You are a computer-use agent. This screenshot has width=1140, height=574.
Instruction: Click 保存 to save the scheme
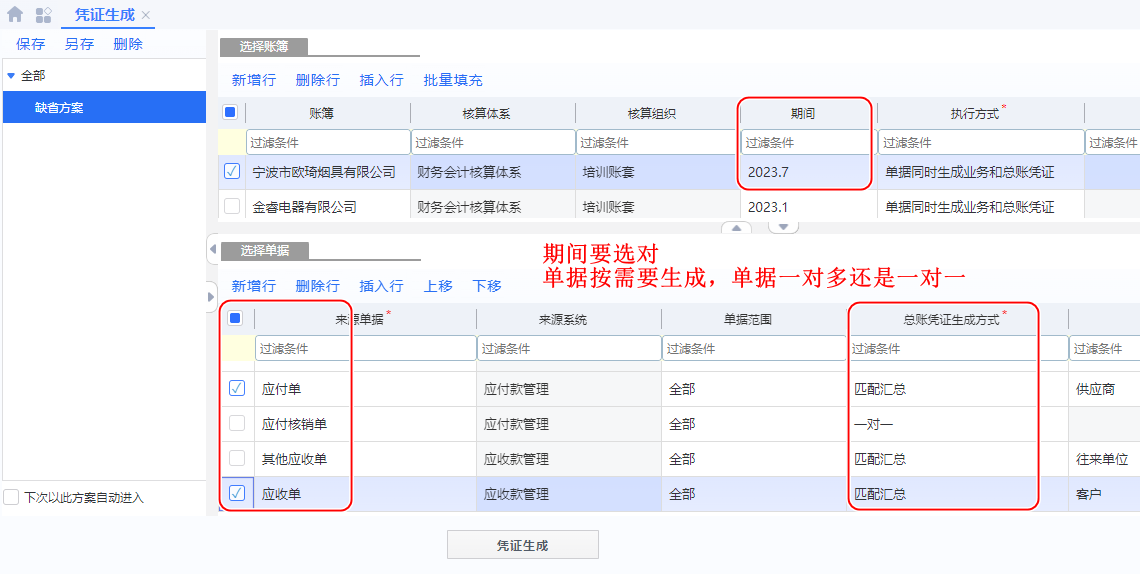30,44
